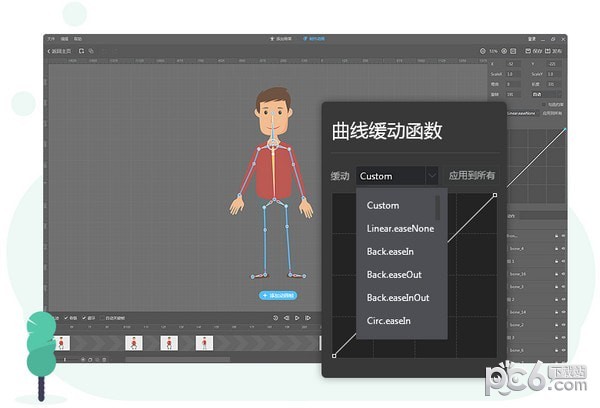Open the 文件 menu
The width and height of the screenshot is (600, 408).
50,39
